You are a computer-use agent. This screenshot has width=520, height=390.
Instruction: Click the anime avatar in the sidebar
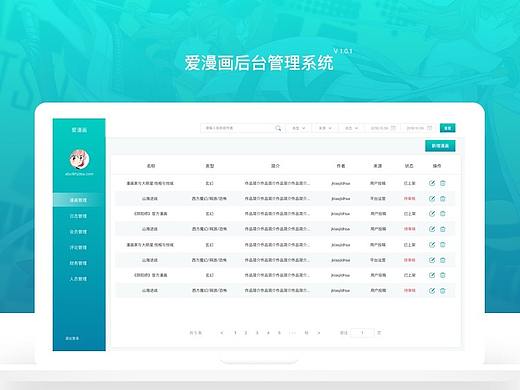click(x=79, y=159)
